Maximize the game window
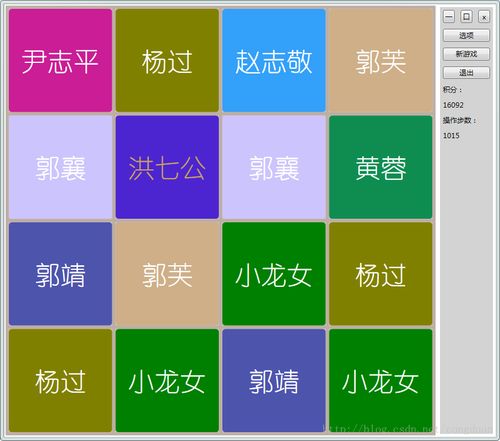The height and width of the screenshot is (441, 500). [x=466, y=16]
